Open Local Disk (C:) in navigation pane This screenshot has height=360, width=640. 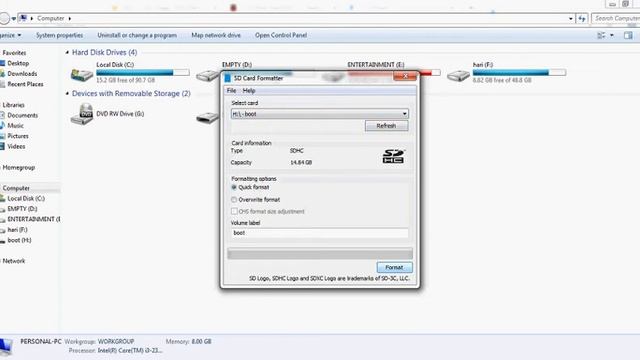(x=26, y=198)
